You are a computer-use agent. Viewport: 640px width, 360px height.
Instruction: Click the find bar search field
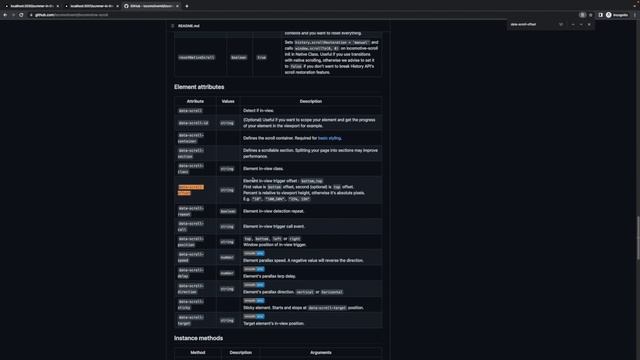(x=533, y=24)
